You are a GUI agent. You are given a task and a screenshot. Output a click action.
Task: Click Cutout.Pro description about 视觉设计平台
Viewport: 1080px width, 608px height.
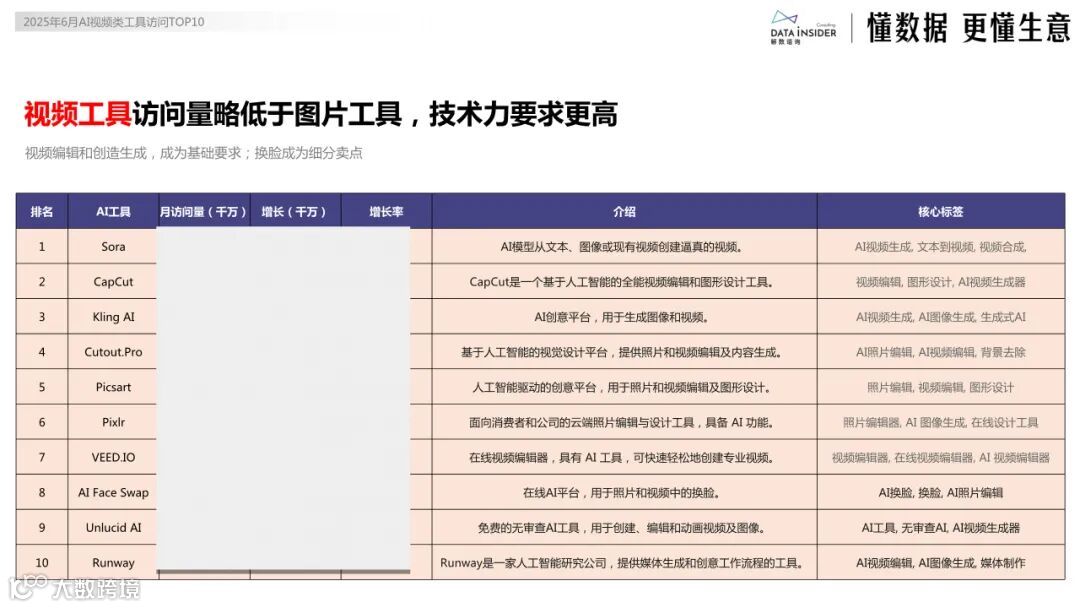click(x=623, y=352)
